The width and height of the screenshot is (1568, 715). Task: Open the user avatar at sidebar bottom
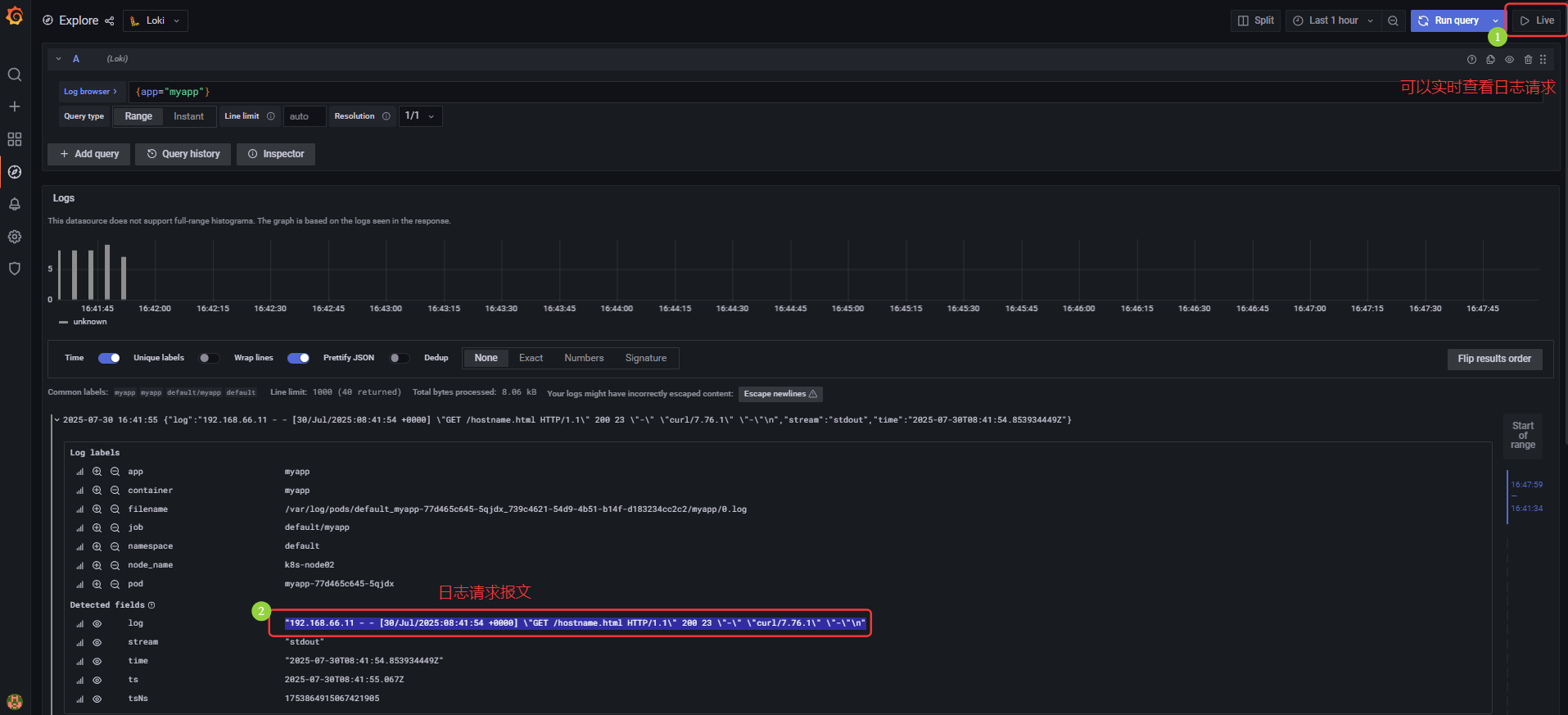point(15,701)
